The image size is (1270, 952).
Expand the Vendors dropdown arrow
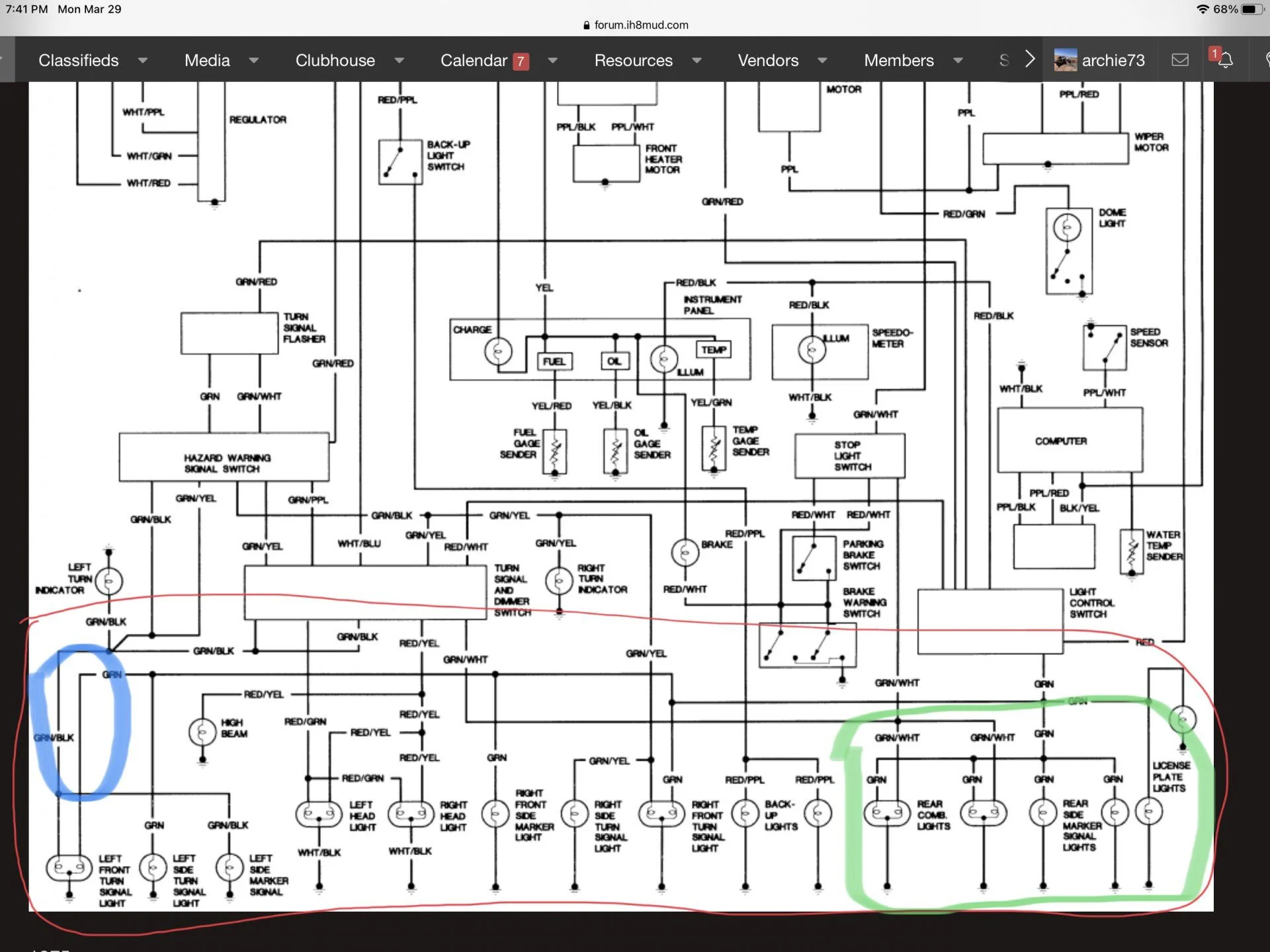point(822,61)
